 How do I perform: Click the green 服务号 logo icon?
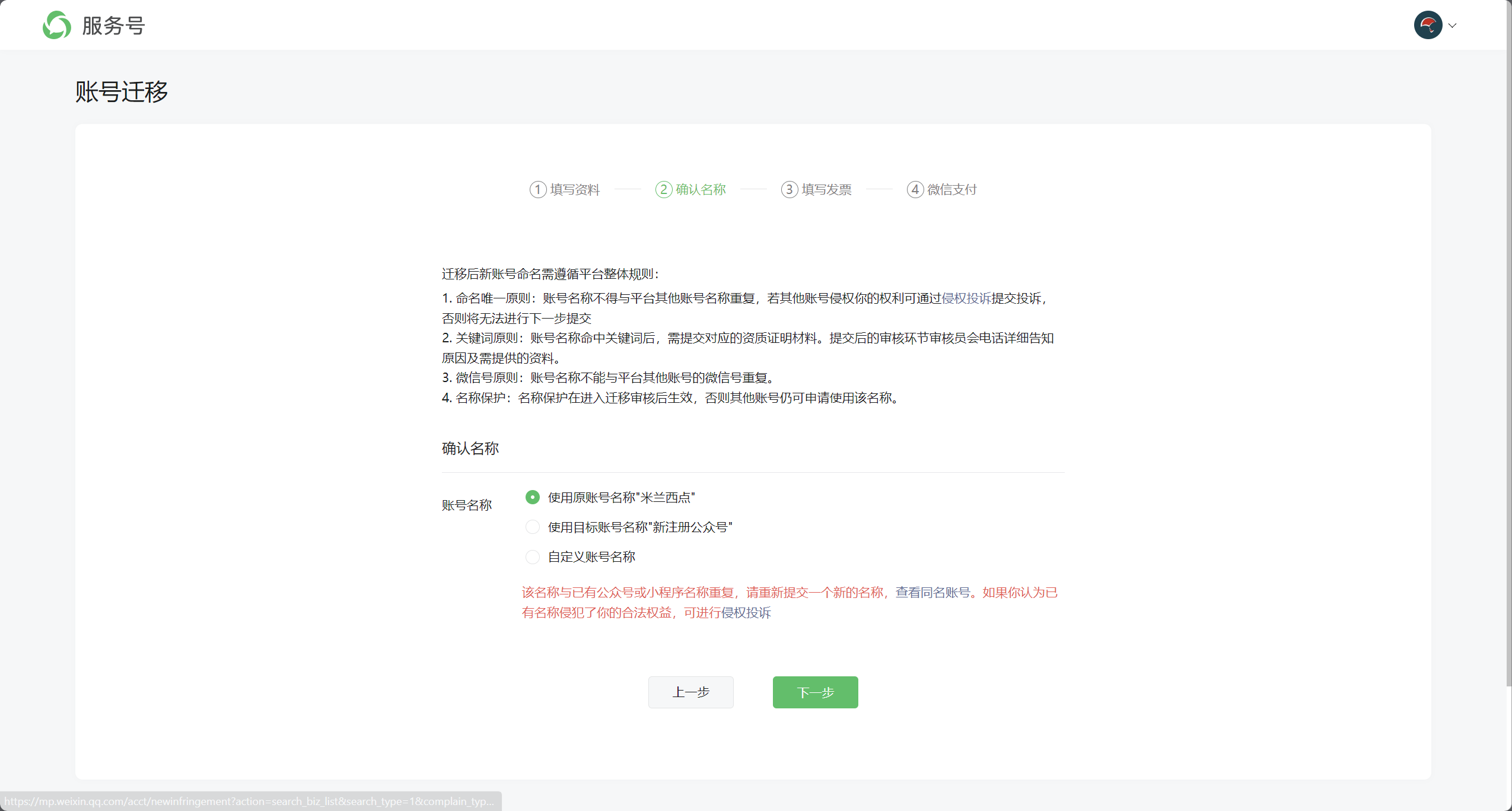tap(57, 25)
